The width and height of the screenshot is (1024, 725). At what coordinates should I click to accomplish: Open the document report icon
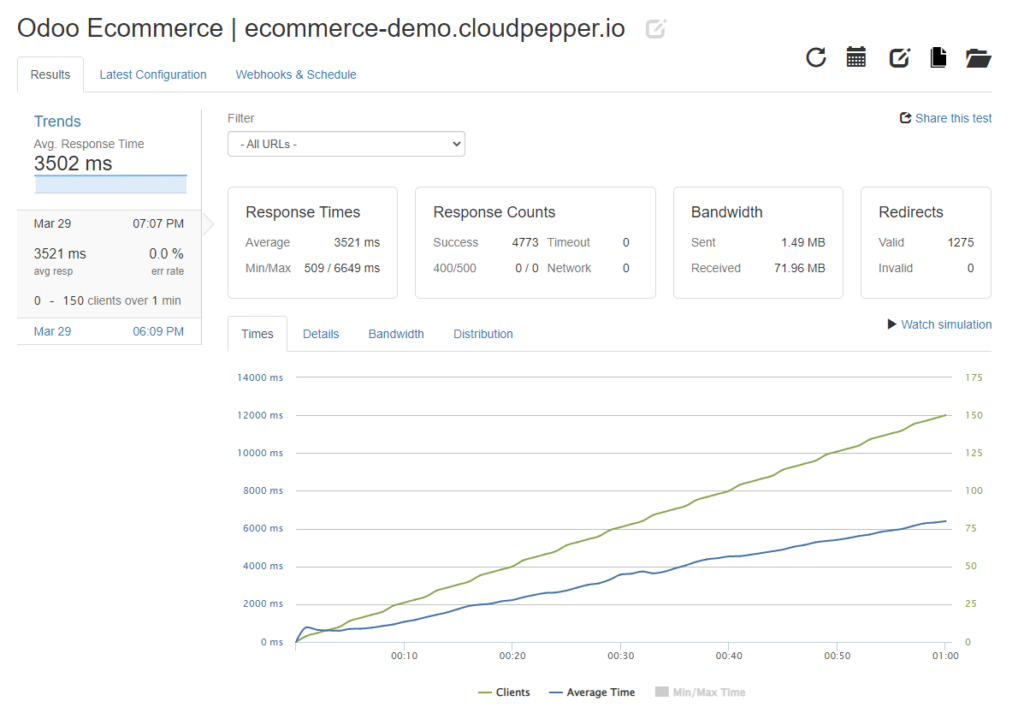938,58
